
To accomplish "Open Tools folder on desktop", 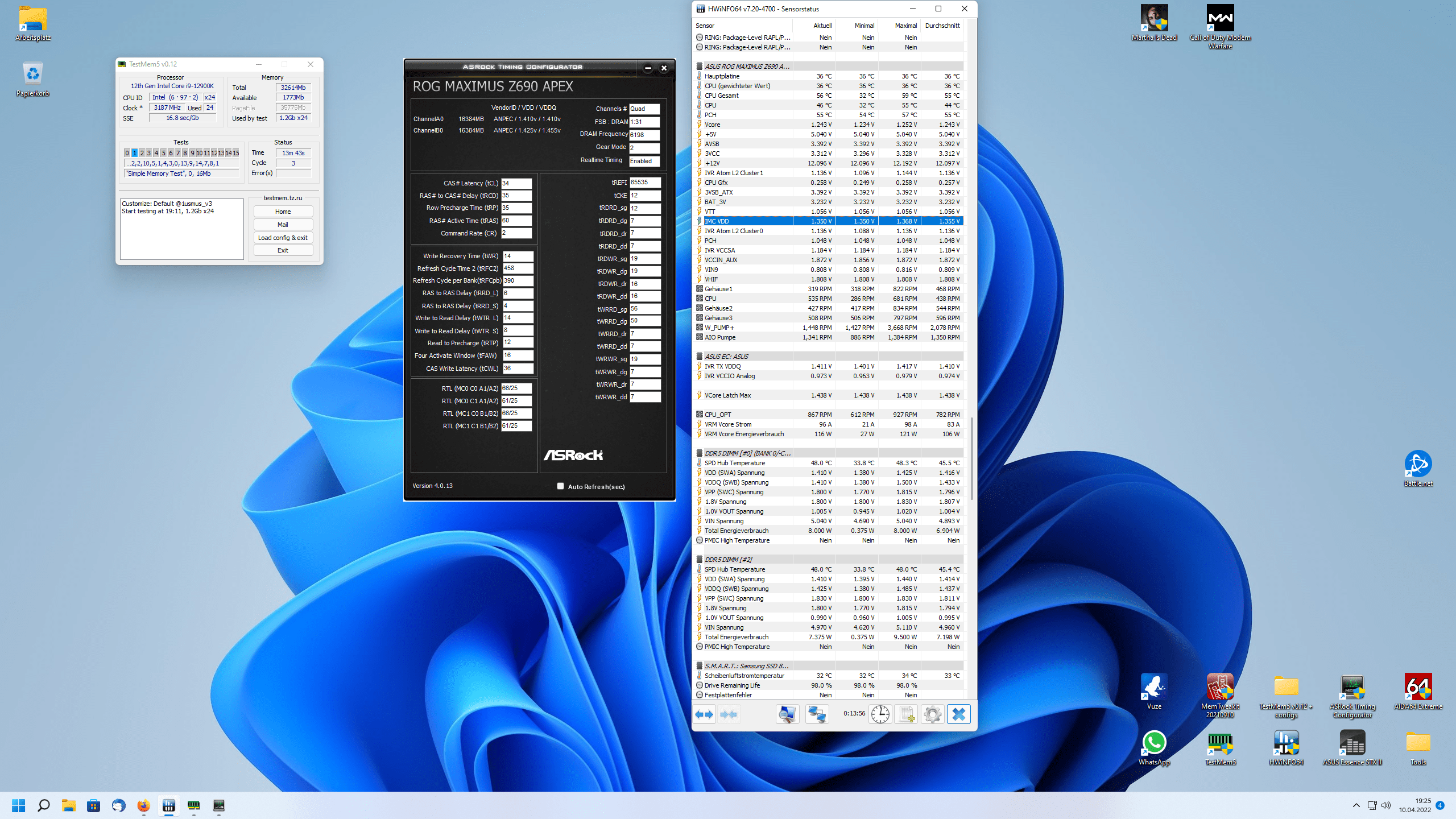I will [1418, 748].
